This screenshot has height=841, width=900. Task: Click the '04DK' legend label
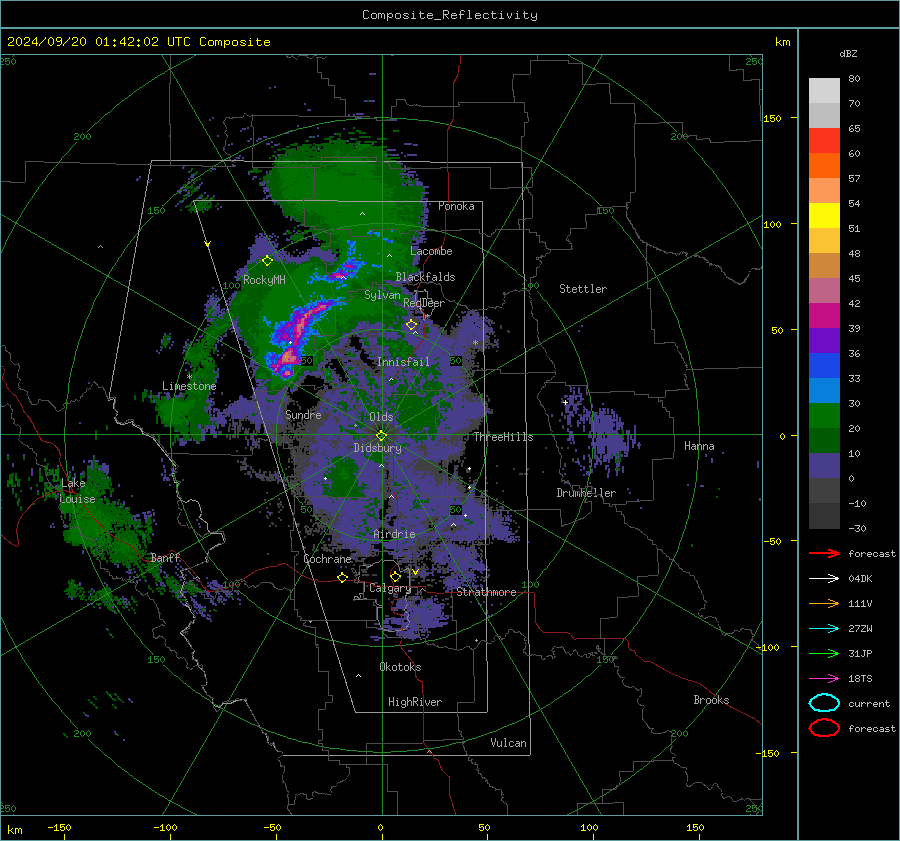(860, 579)
